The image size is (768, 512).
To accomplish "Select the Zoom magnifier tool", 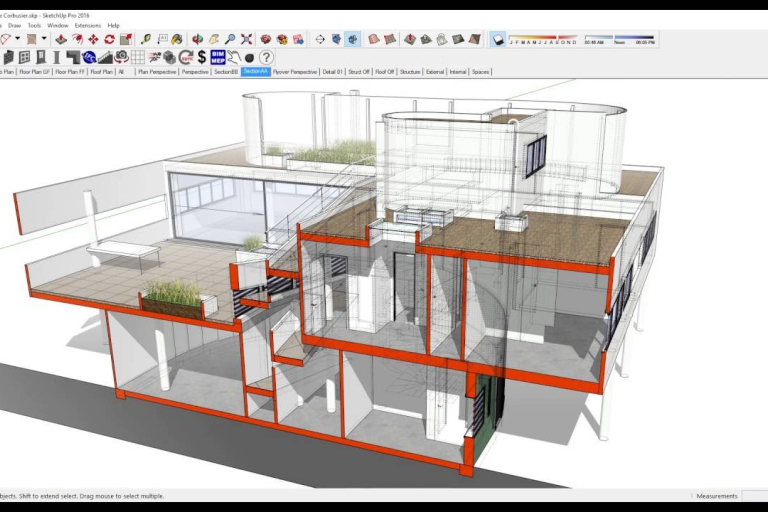I will [230, 39].
